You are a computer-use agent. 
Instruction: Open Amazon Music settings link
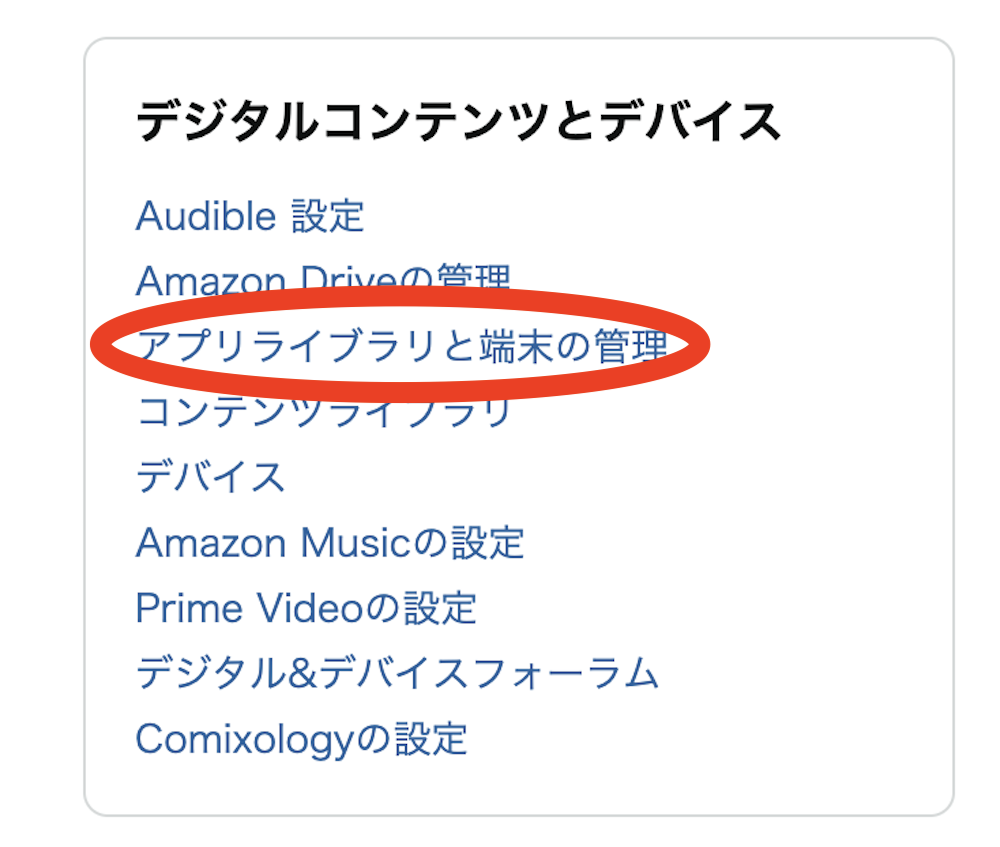(x=330, y=543)
